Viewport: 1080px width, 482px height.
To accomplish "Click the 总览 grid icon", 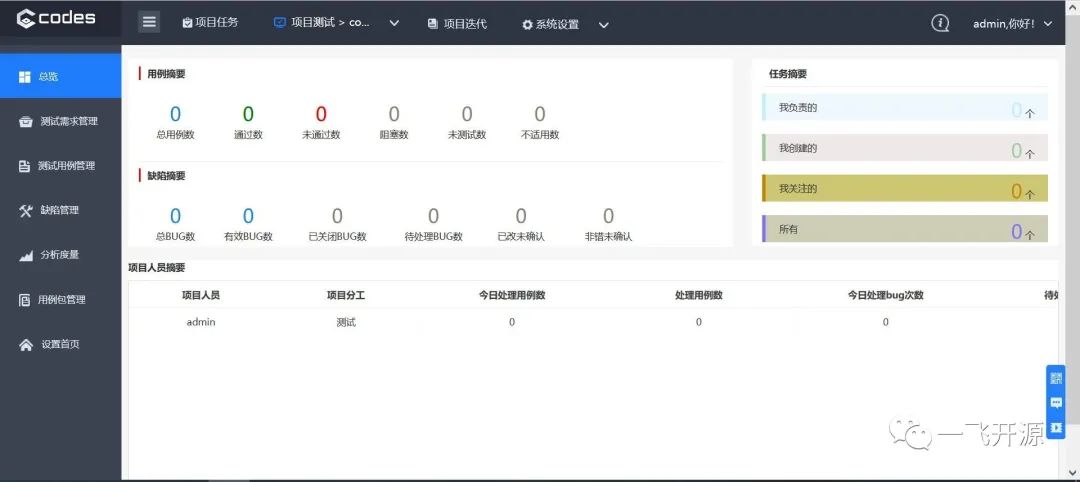I will coord(25,76).
